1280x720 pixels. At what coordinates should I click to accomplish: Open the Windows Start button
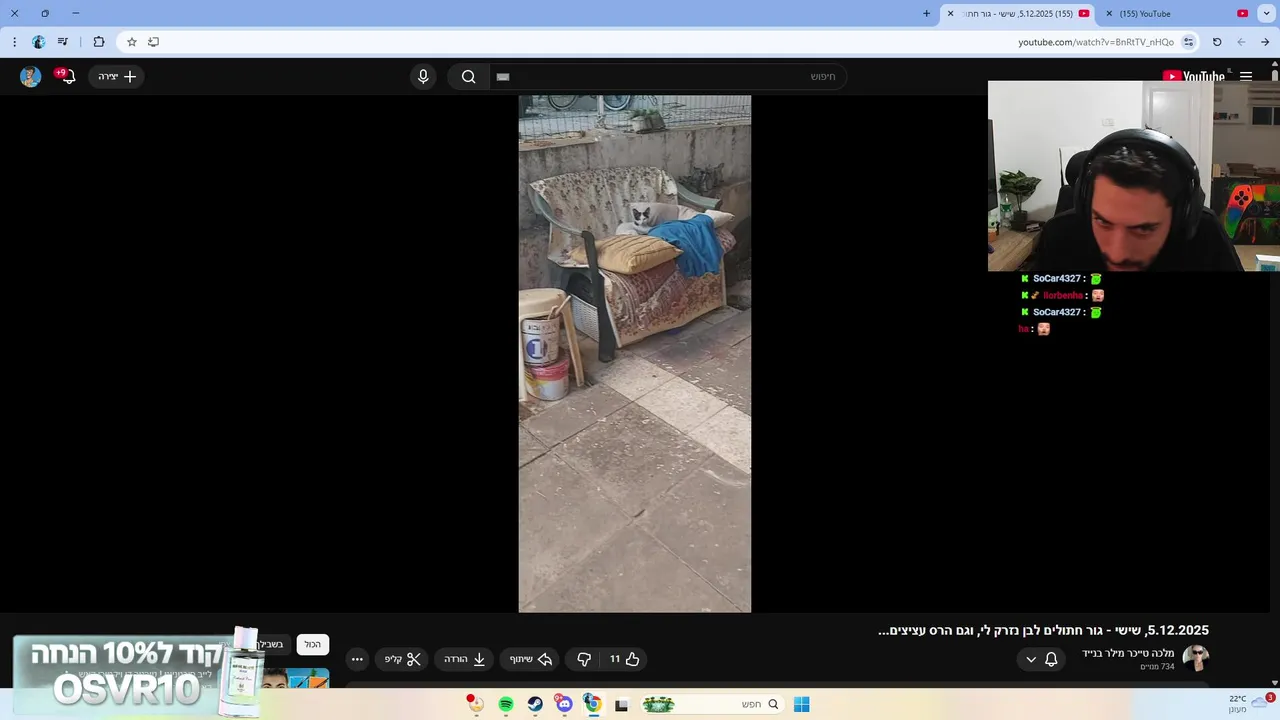pyautogui.click(x=801, y=704)
